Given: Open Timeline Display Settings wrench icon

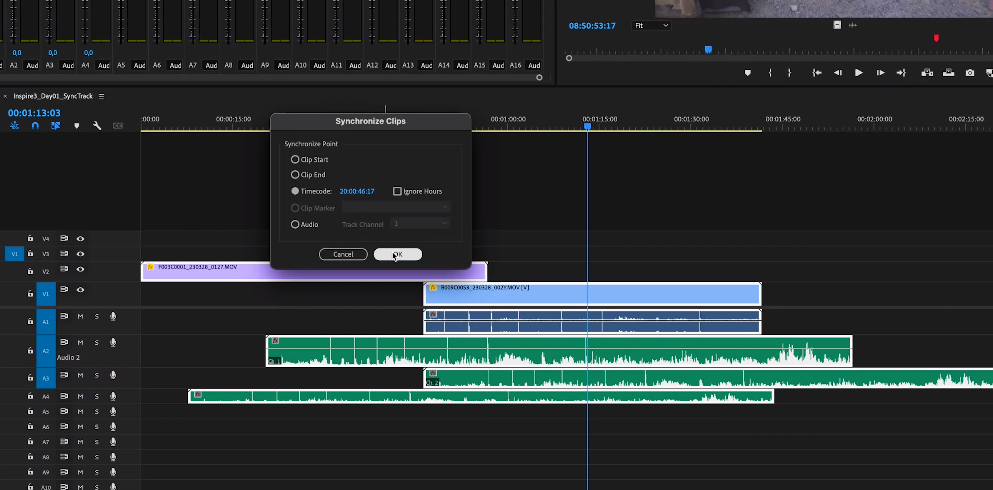Looking at the screenshot, I should [x=97, y=126].
